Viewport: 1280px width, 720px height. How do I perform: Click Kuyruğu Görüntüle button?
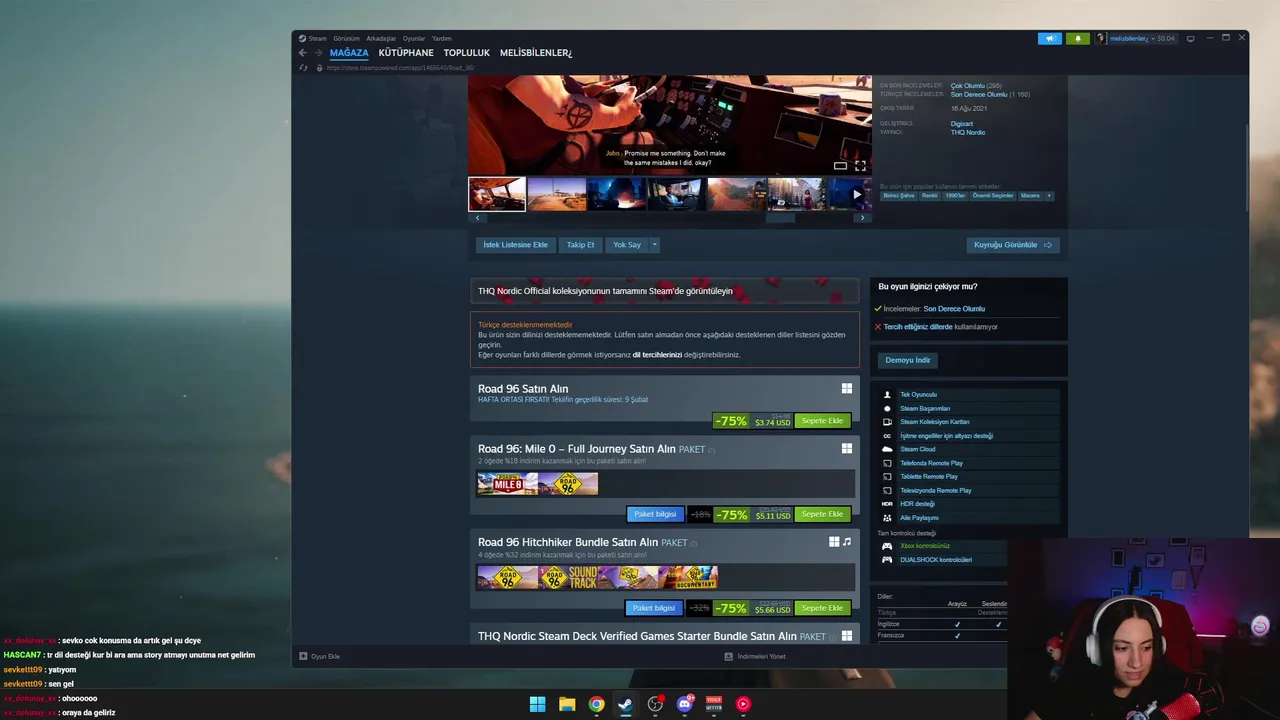(x=1013, y=245)
